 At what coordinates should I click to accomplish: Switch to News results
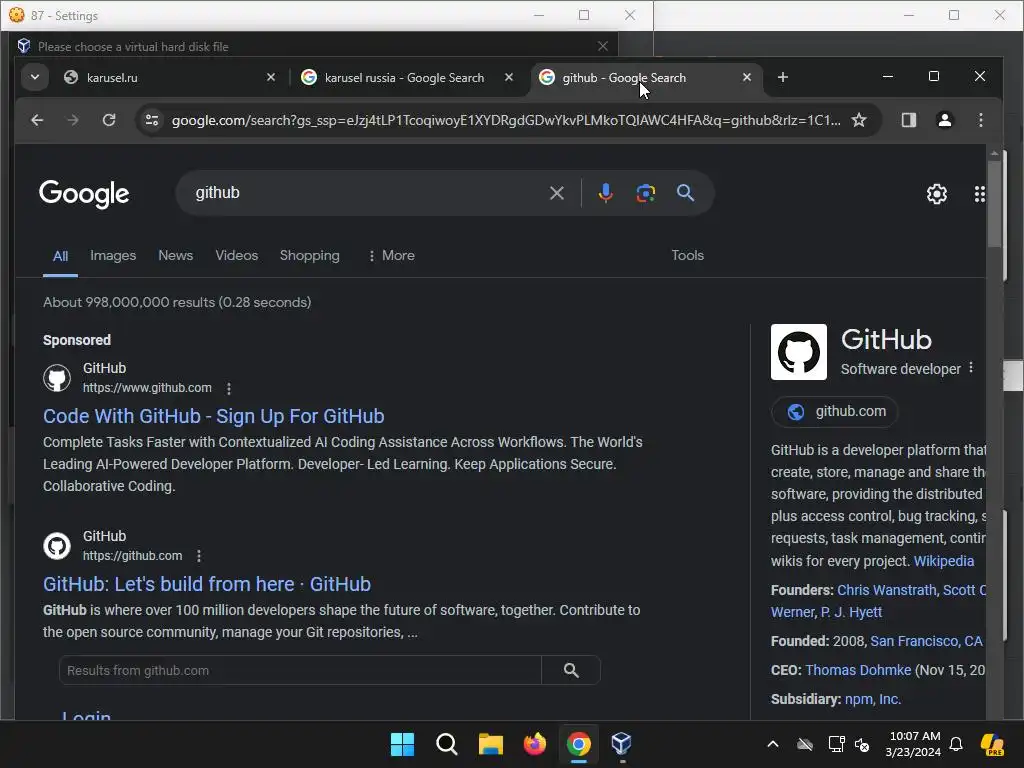coord(176,255)
